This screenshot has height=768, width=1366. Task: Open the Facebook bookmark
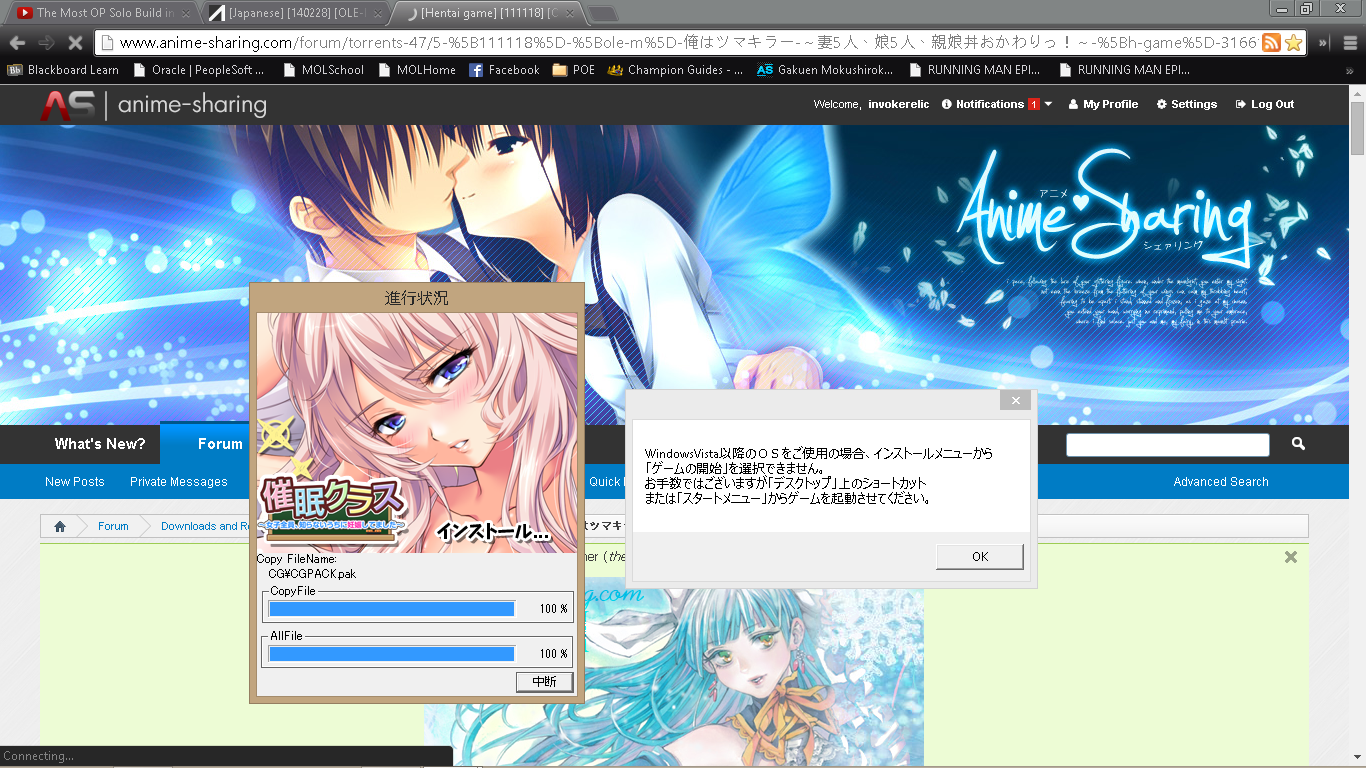point(504,70)
